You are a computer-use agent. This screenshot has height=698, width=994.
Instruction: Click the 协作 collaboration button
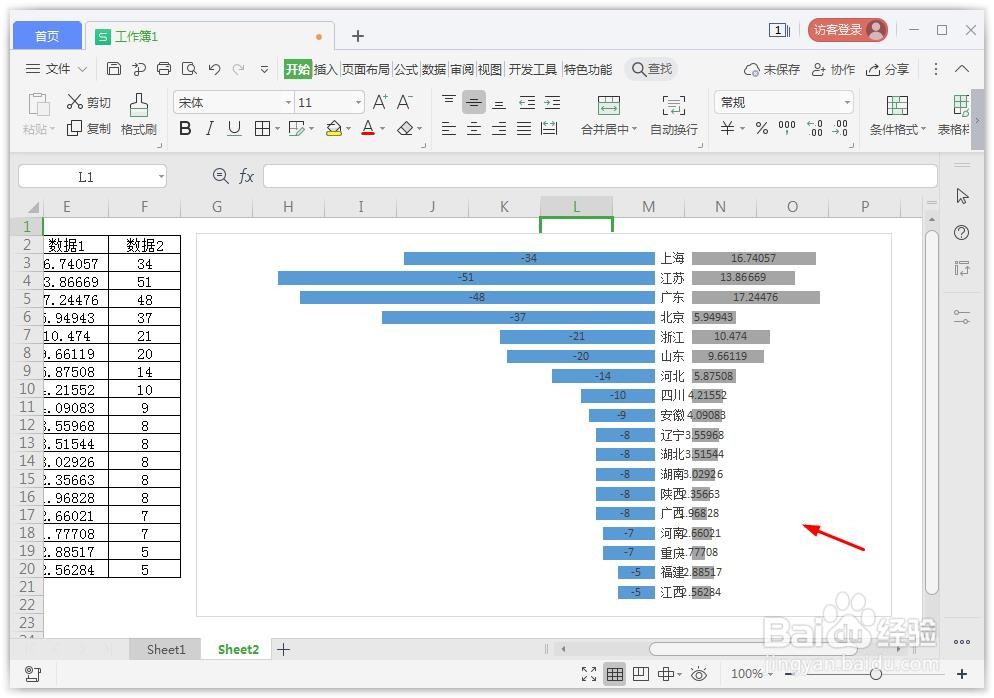pyautogui.click(x=833, y=69)
